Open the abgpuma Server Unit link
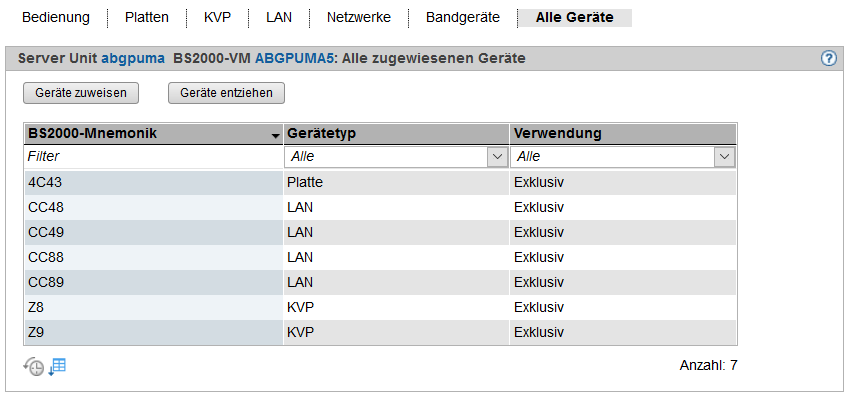Image resolution: width=852 pixels, height=401 pixels. pyautogui.click(x=133, y=59)
